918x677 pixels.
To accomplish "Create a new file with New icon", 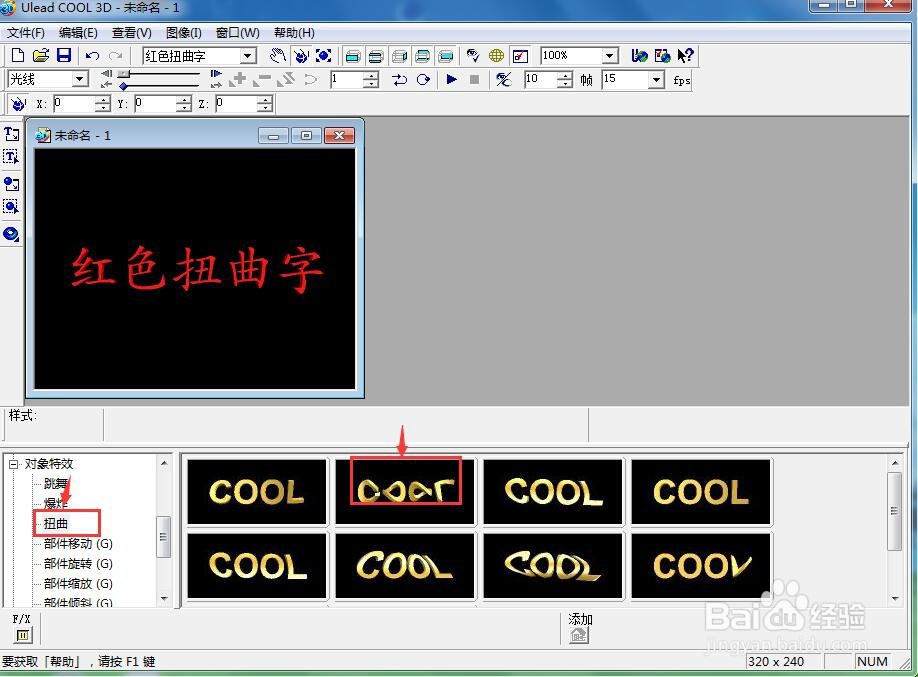I will 18,56.
